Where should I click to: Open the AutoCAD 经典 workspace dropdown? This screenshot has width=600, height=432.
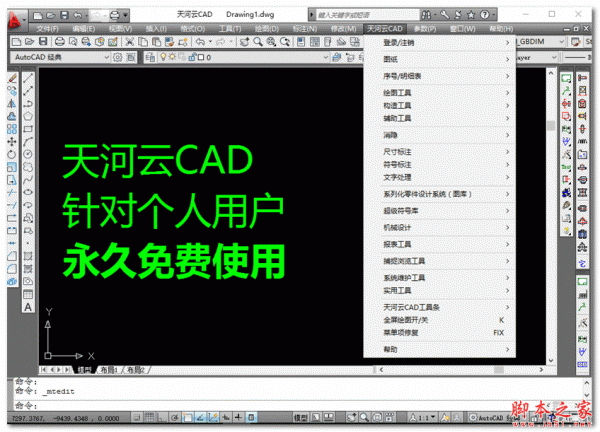tap(106, 57)
